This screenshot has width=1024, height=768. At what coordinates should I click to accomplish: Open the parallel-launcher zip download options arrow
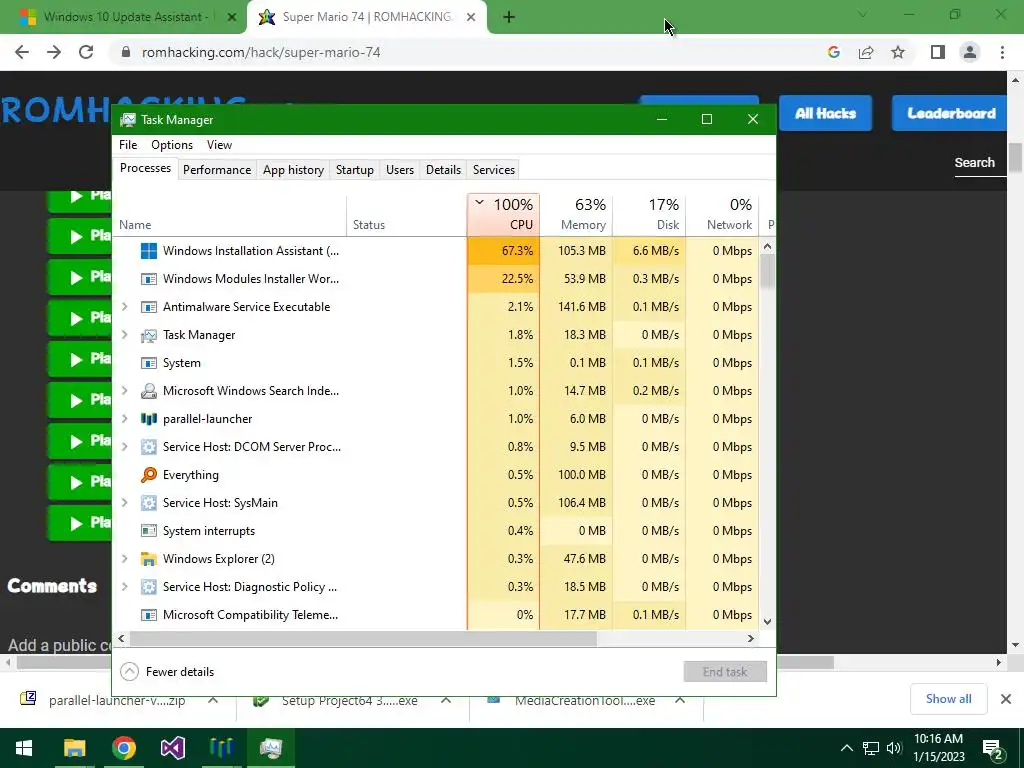click(x=213, y=700)
